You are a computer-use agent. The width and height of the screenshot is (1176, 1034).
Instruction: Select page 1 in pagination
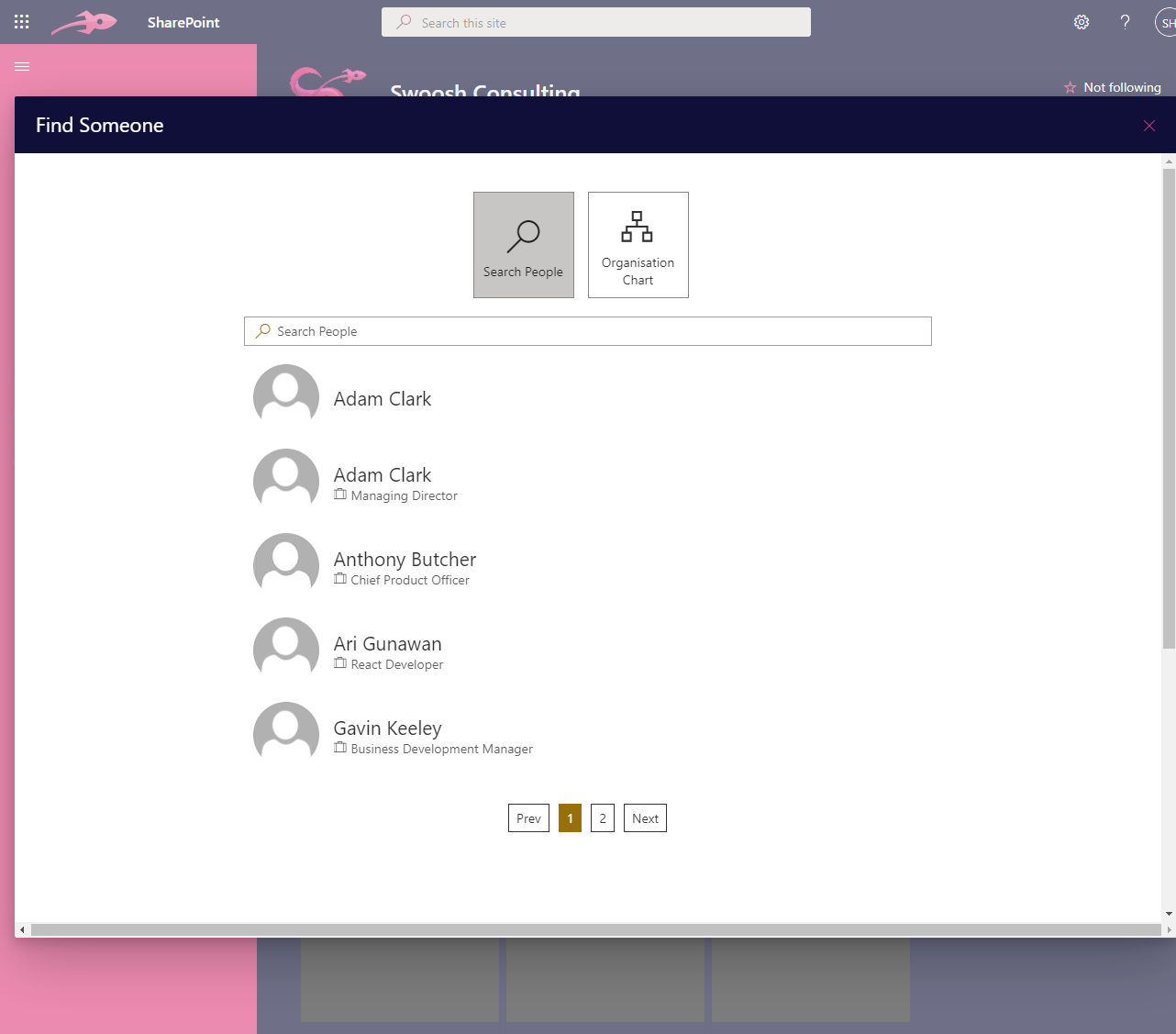point(570,818)
